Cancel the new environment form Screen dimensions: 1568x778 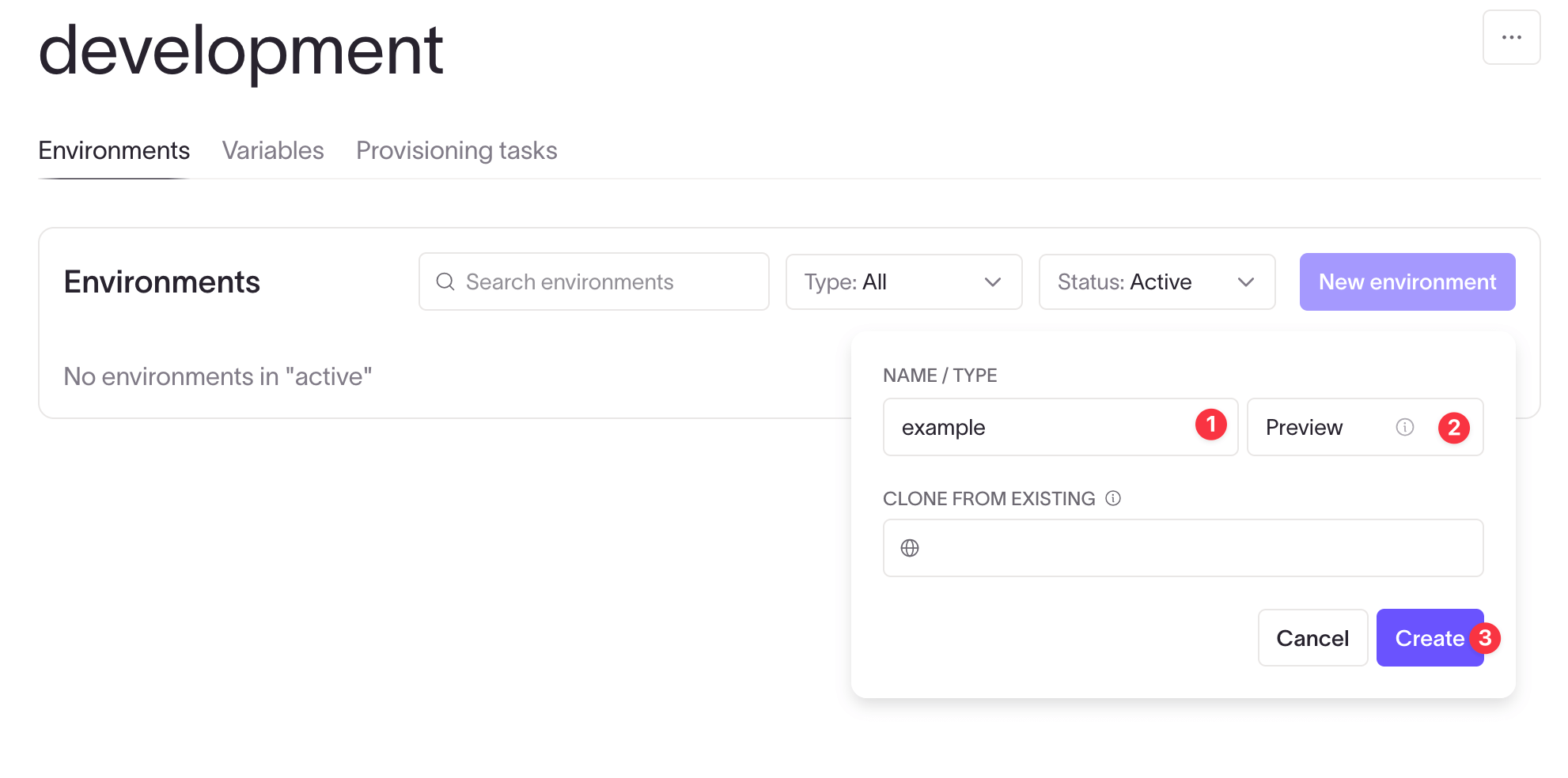(1312, 637)
